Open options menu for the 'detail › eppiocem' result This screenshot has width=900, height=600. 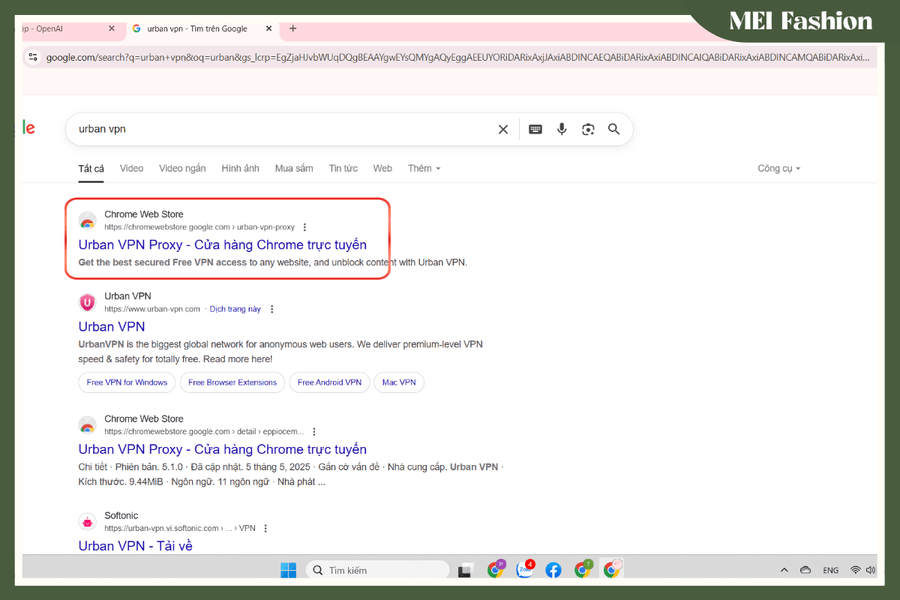[314, 432]
